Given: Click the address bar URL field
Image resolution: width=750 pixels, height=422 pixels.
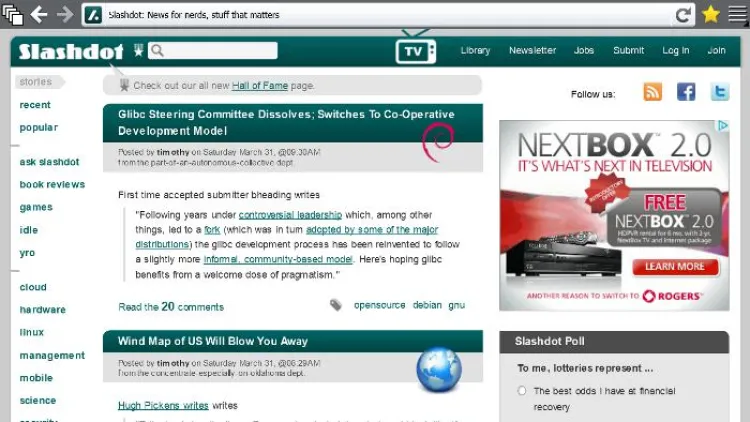Looking at the screenshot, I should click(380, 15).
